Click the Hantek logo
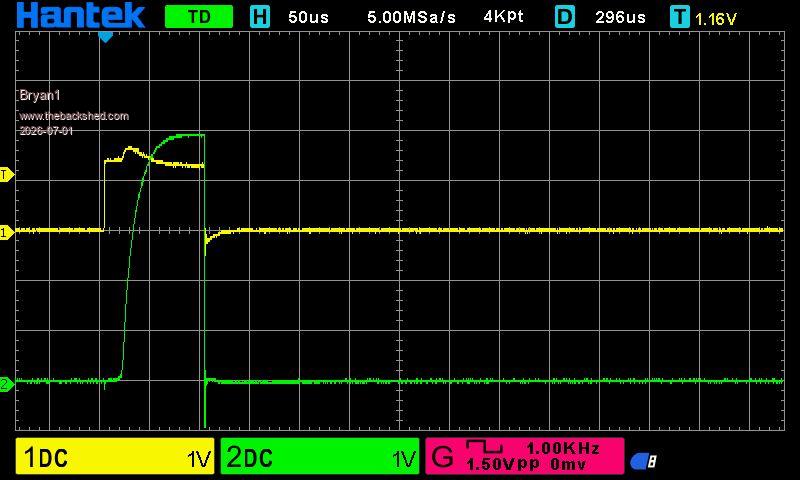The width and height of the screenshot is (800, 480). point(81,15)
